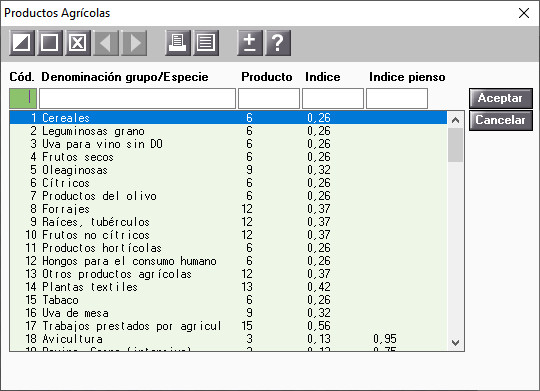The image size is (540, 391).
Task: Click the next record right arrow
Action: (x=134, y=43)
